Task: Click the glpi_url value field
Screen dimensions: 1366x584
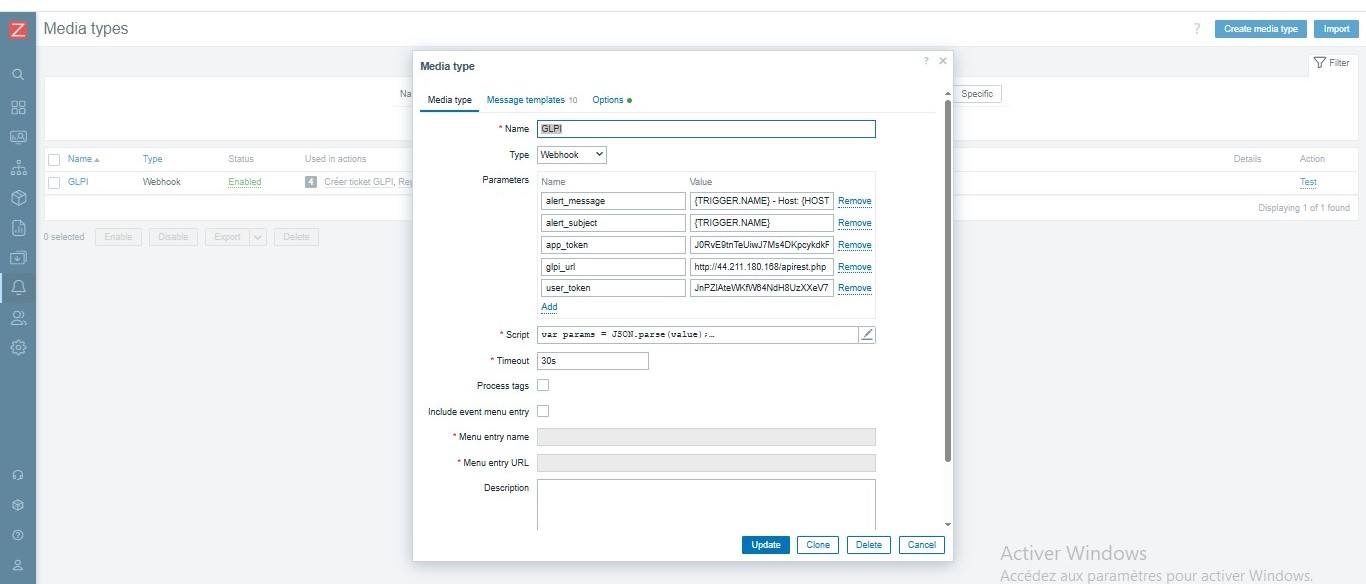Action: coord(762,267)
